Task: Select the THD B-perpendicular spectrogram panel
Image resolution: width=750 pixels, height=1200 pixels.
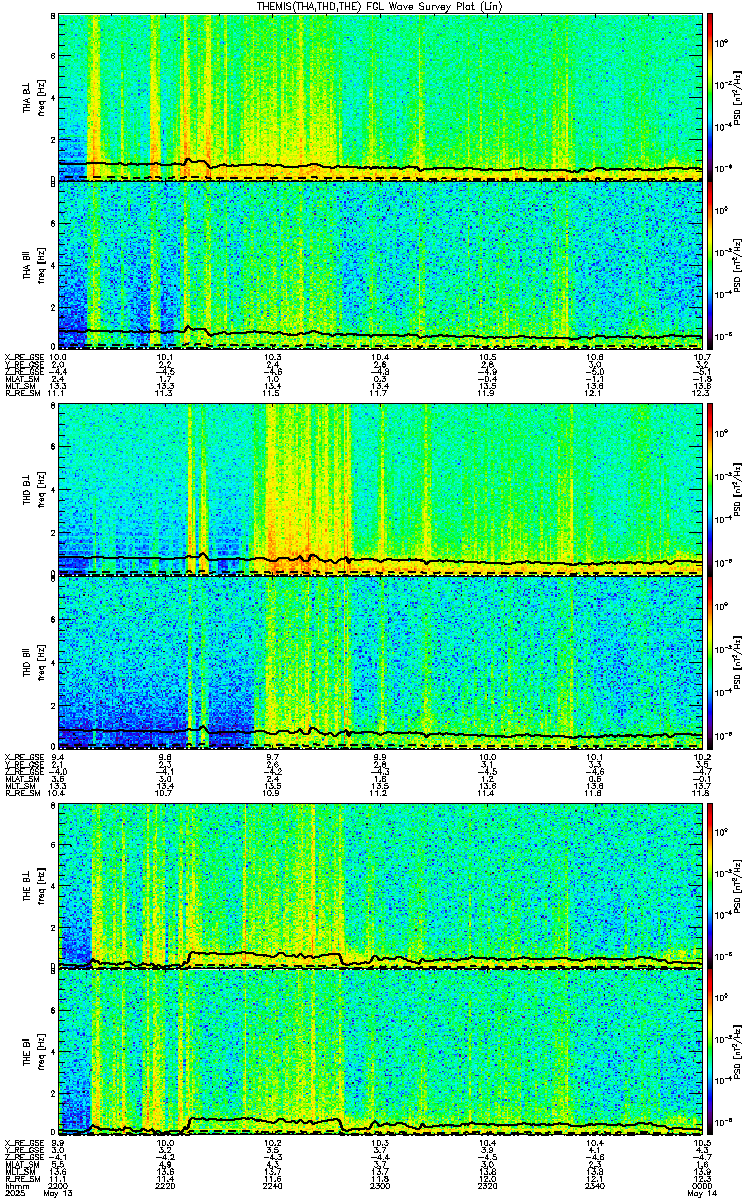Action: (x=381, y=491)
